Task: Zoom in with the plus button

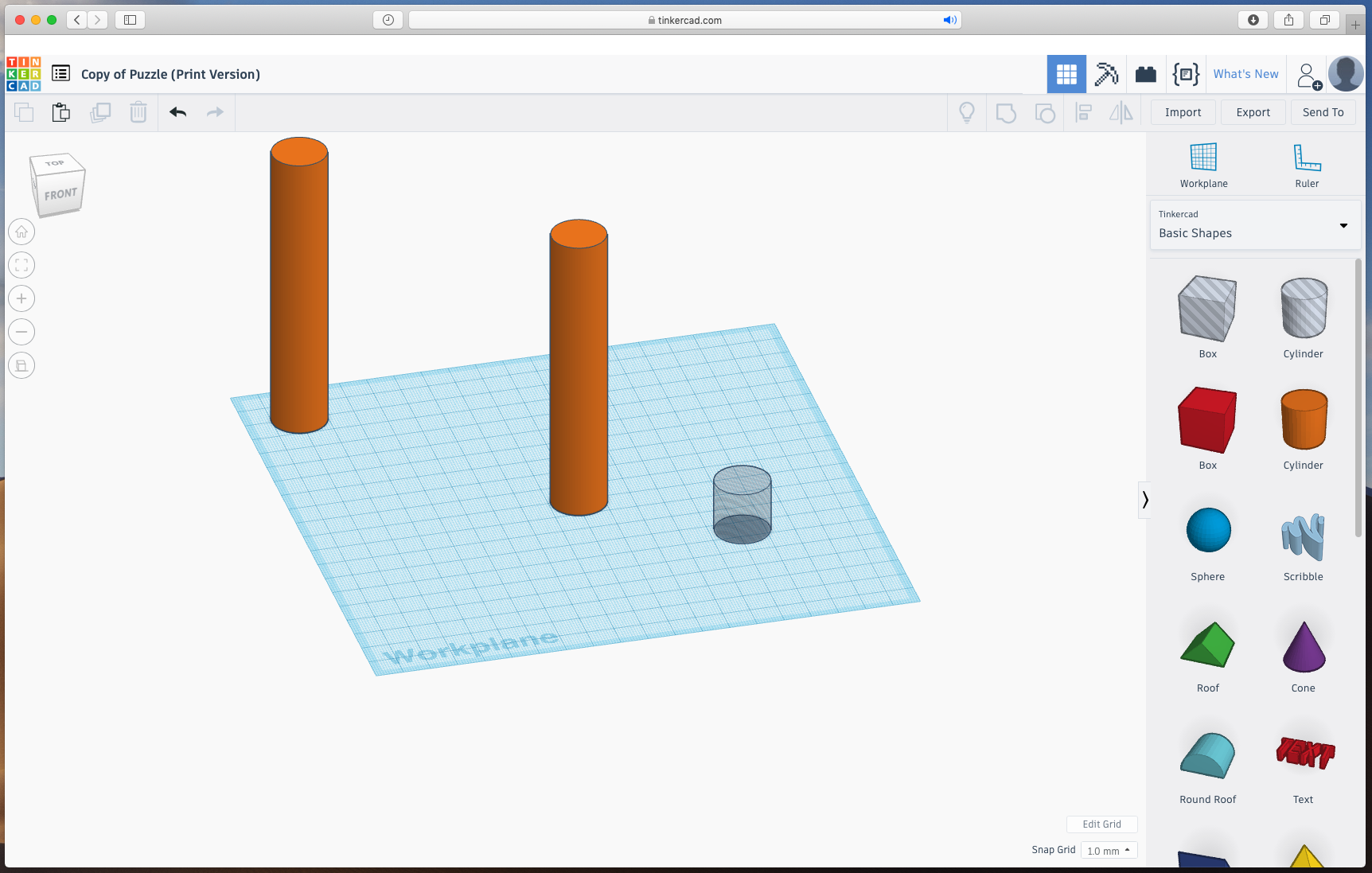Action: [x=21, y=298]
